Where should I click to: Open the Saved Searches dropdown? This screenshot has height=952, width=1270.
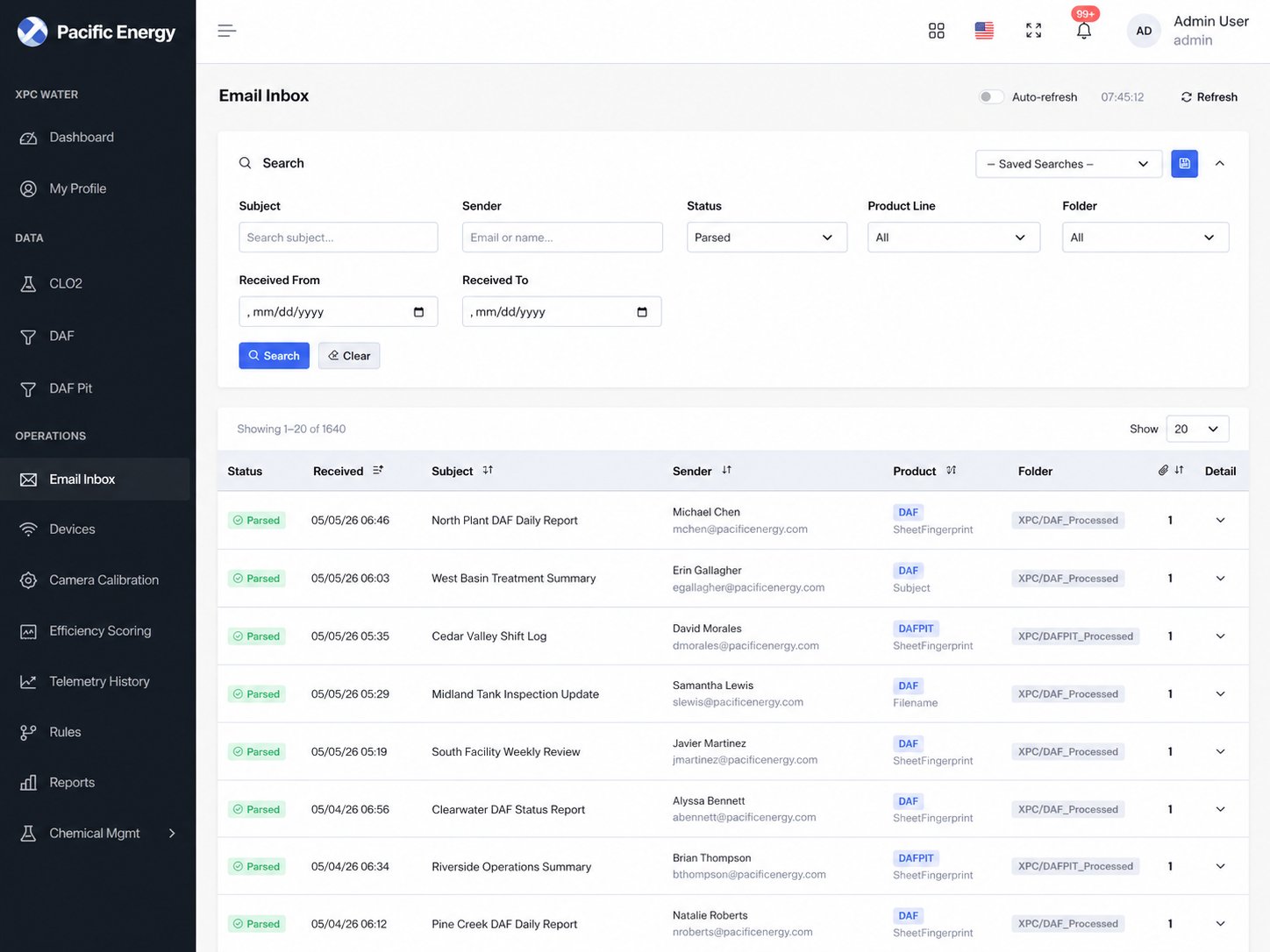(x=1068, y=164)
